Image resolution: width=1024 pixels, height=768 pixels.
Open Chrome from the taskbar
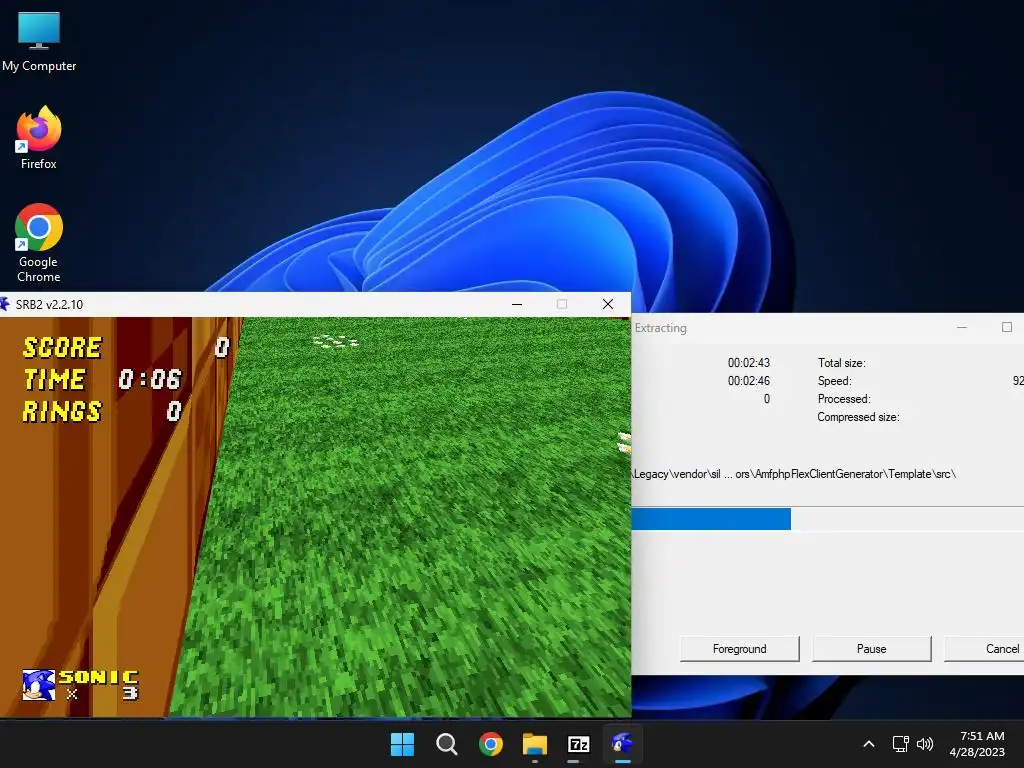click(490, 744)
